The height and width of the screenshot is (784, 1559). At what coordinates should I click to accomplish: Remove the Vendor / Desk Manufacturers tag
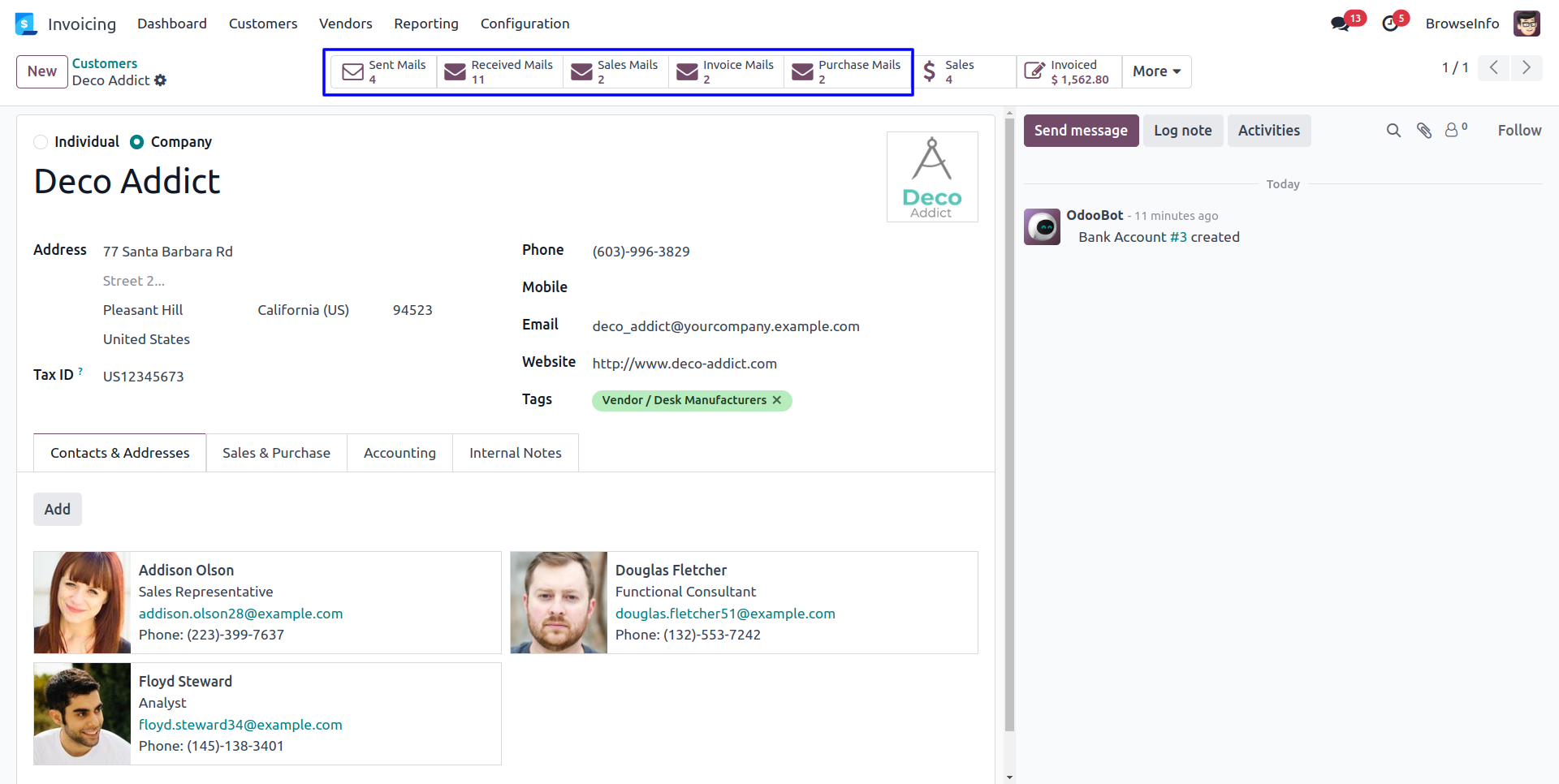777,400
